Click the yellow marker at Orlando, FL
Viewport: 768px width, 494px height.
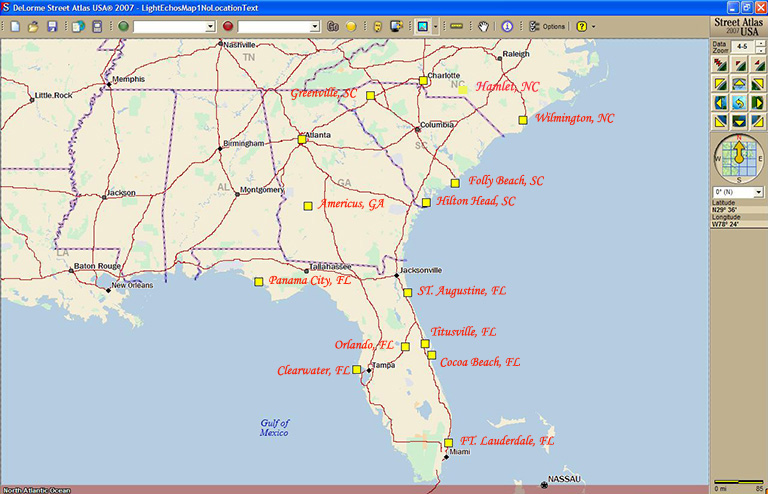405,347
